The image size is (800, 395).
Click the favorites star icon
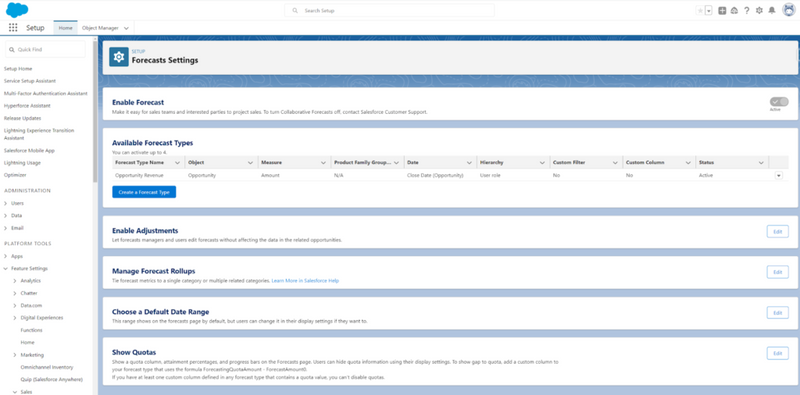tap(700, 11)
